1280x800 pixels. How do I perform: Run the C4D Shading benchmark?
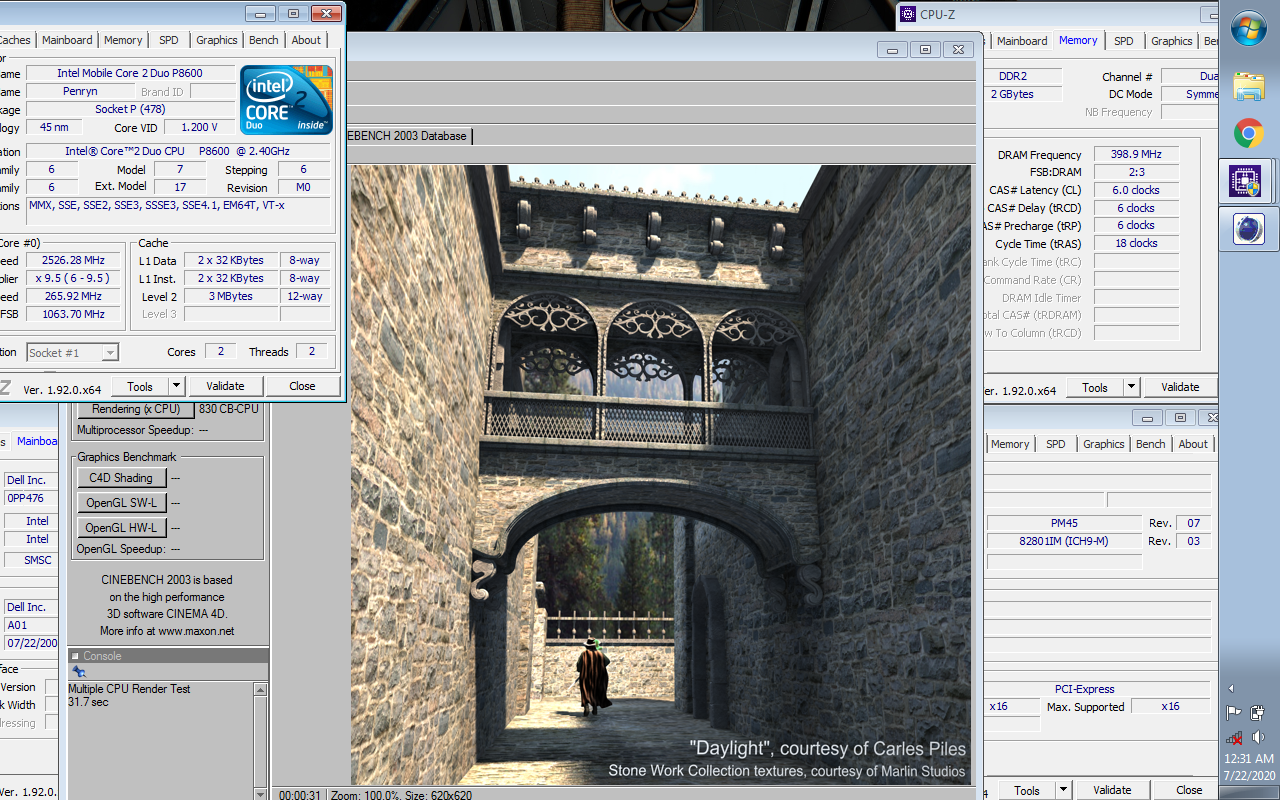click(x=121, y=478)
